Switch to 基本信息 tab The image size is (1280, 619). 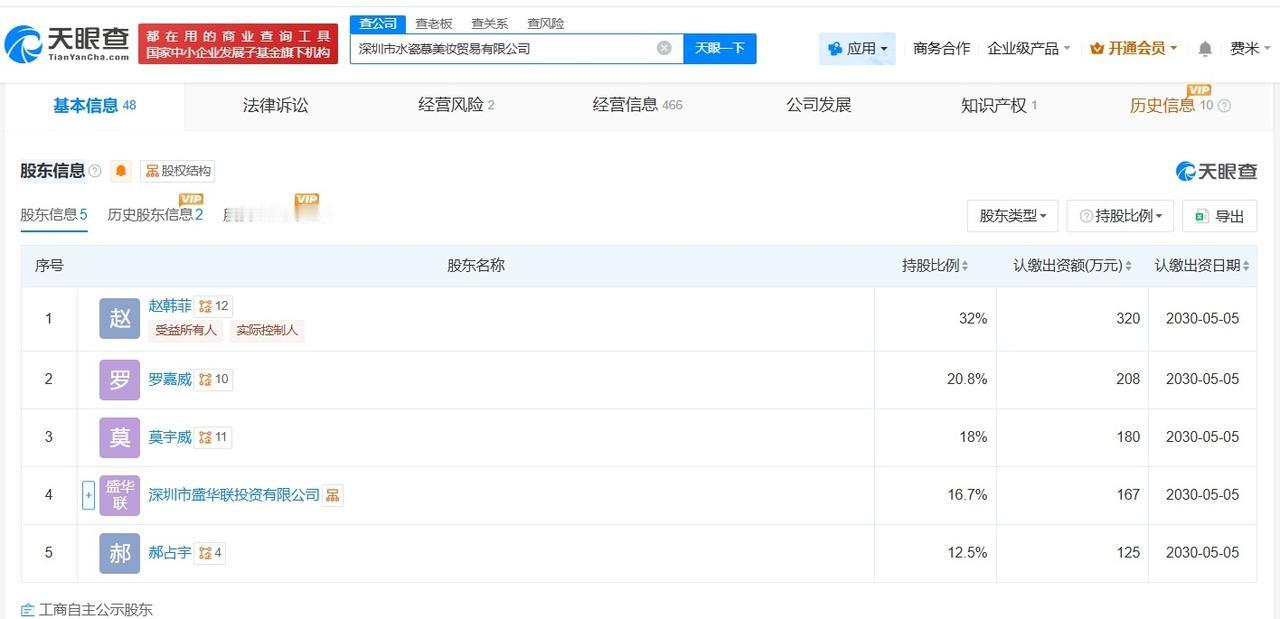pos(95,105)
